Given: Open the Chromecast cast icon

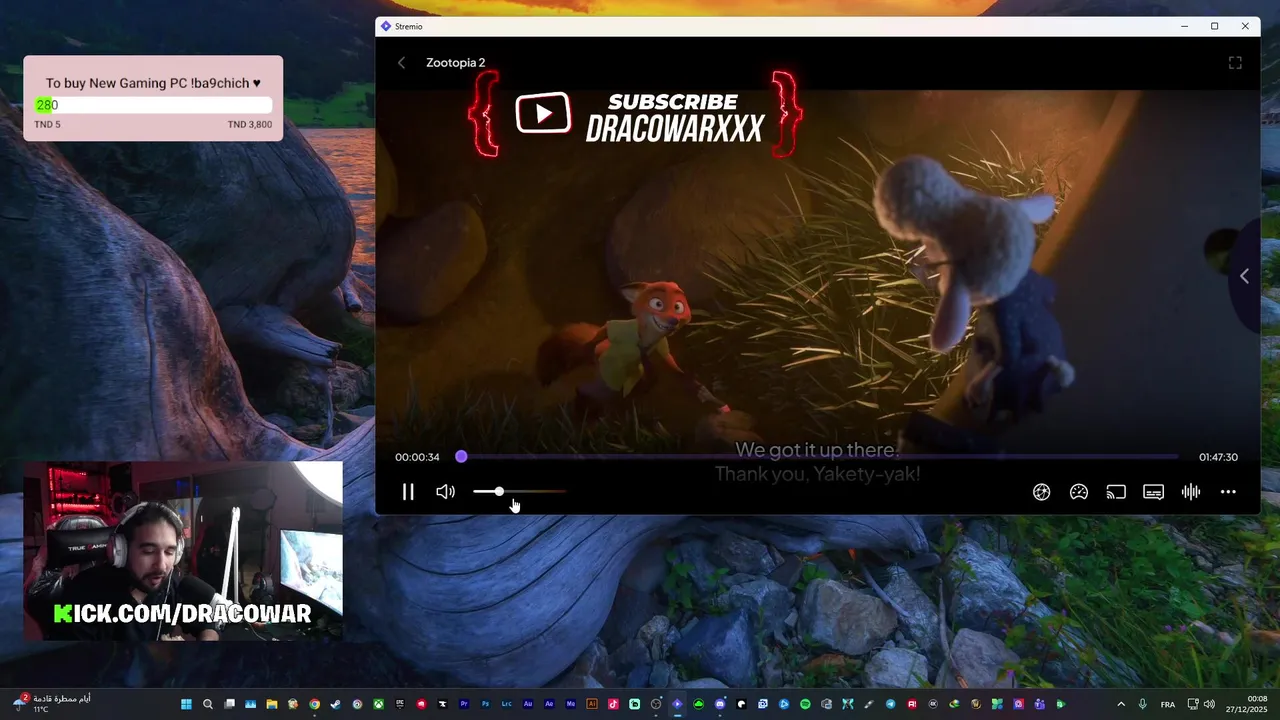Looking at the screenshot, I should 1116,492.
